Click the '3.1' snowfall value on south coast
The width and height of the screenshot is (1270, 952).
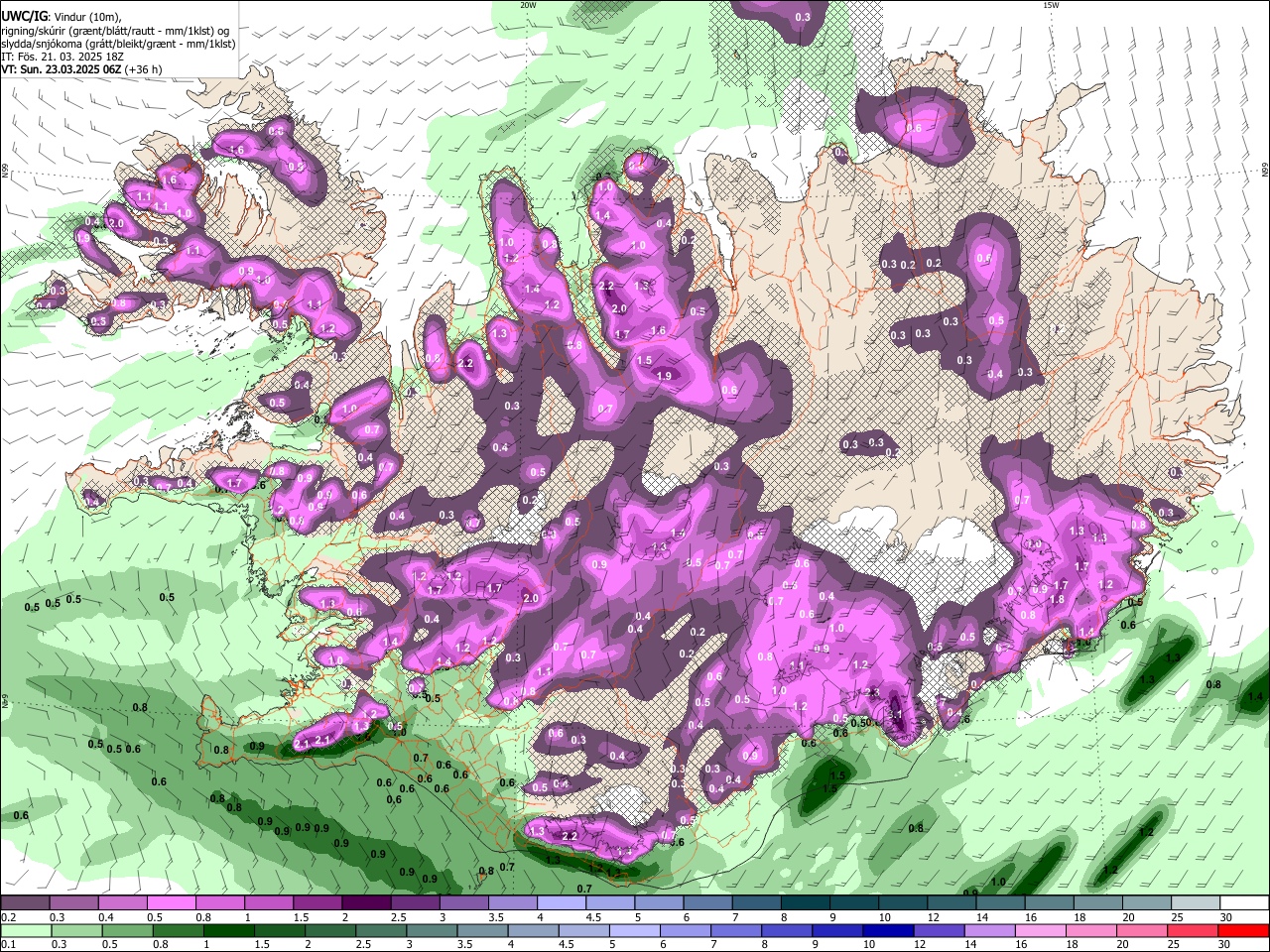pyautogui.click(x=894, y=715)
